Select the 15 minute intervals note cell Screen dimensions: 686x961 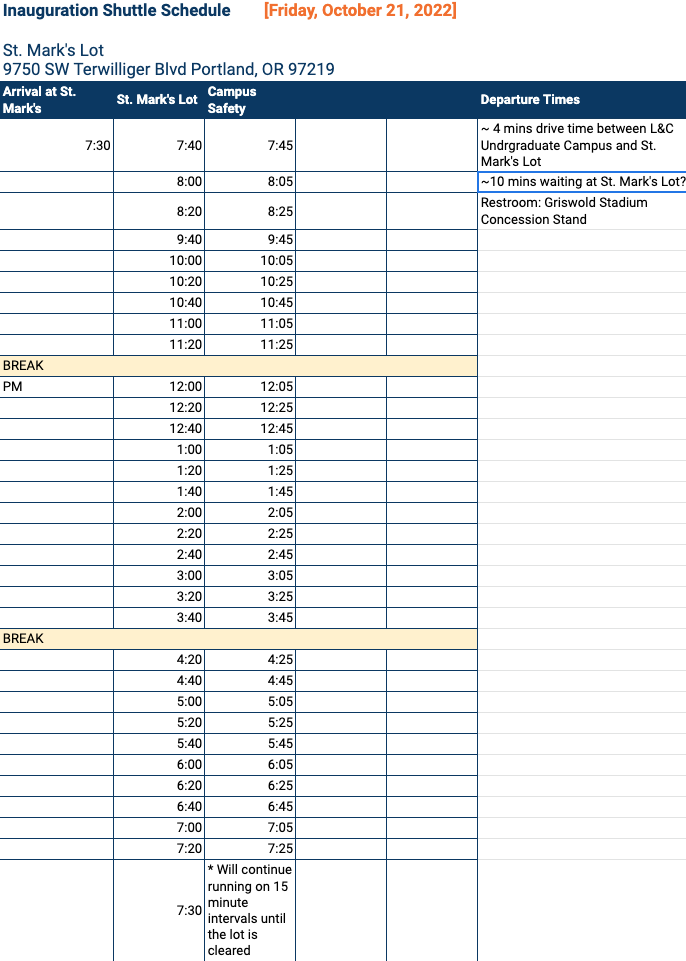click(249, 910)
